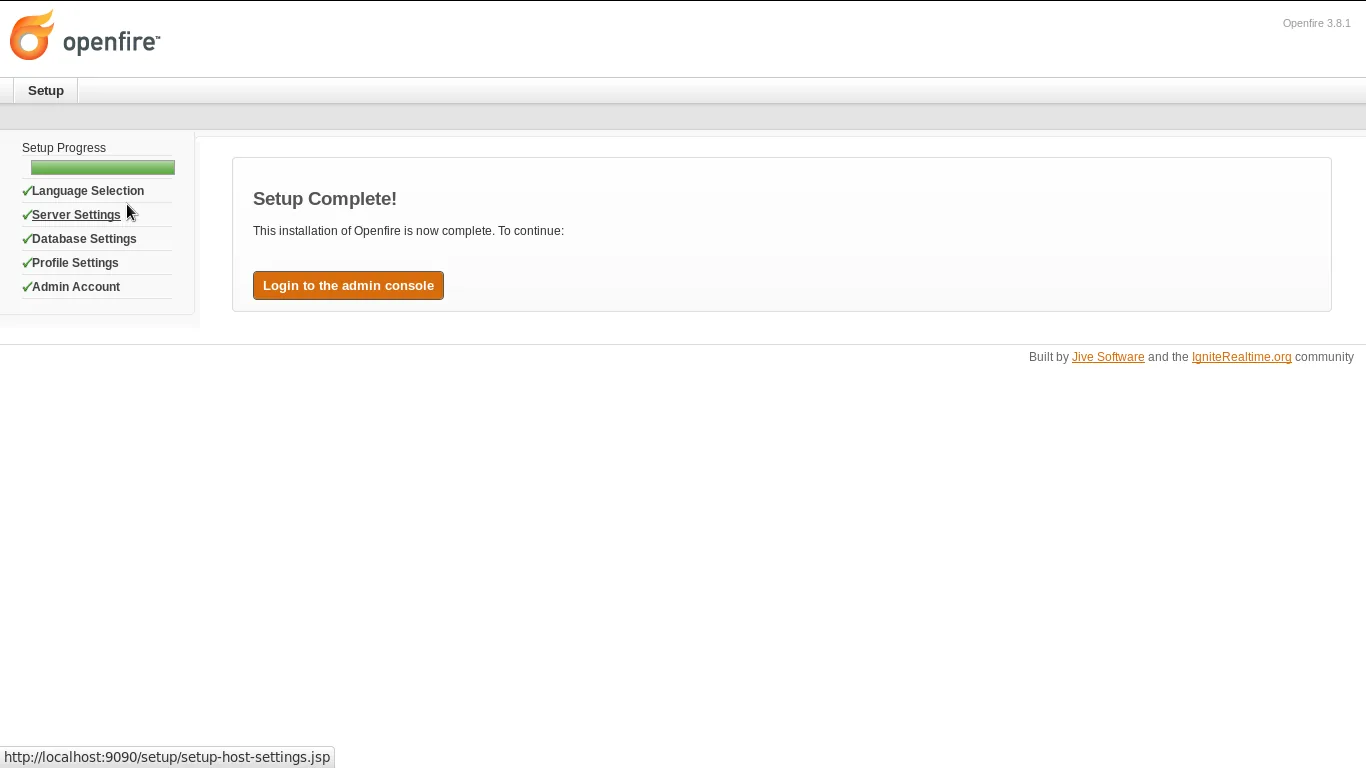Open the Language Selection step
Image resolution: width=1366 pixels, height=768 pixels.
pos(88,191)
